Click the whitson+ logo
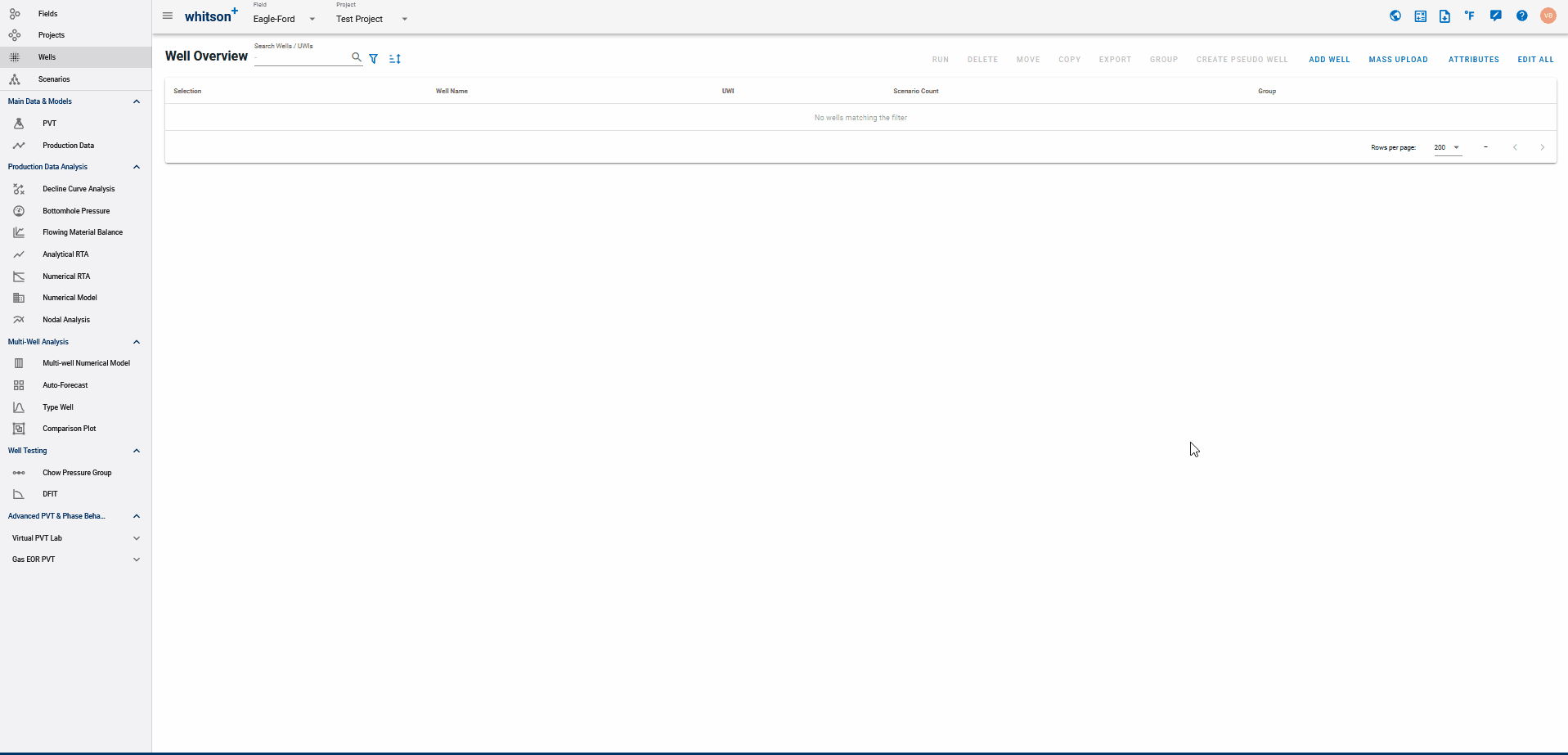This screenshot has width=1568, height=755. click(x=211, y=16)
